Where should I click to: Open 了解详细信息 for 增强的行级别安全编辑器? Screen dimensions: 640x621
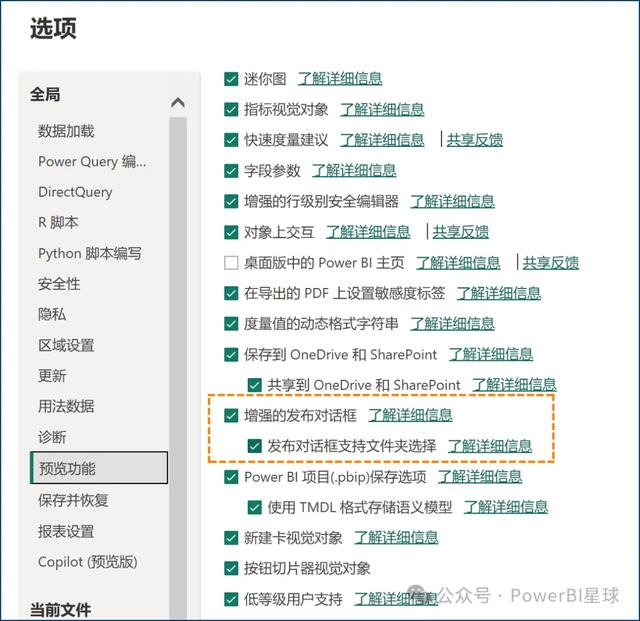click(x=452, y=201)
